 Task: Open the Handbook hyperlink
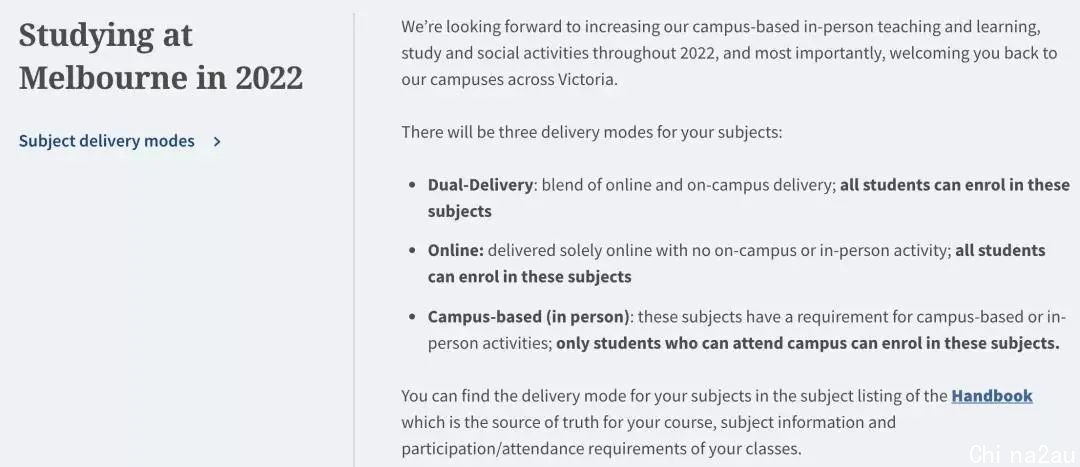click(x=992, y=396)
